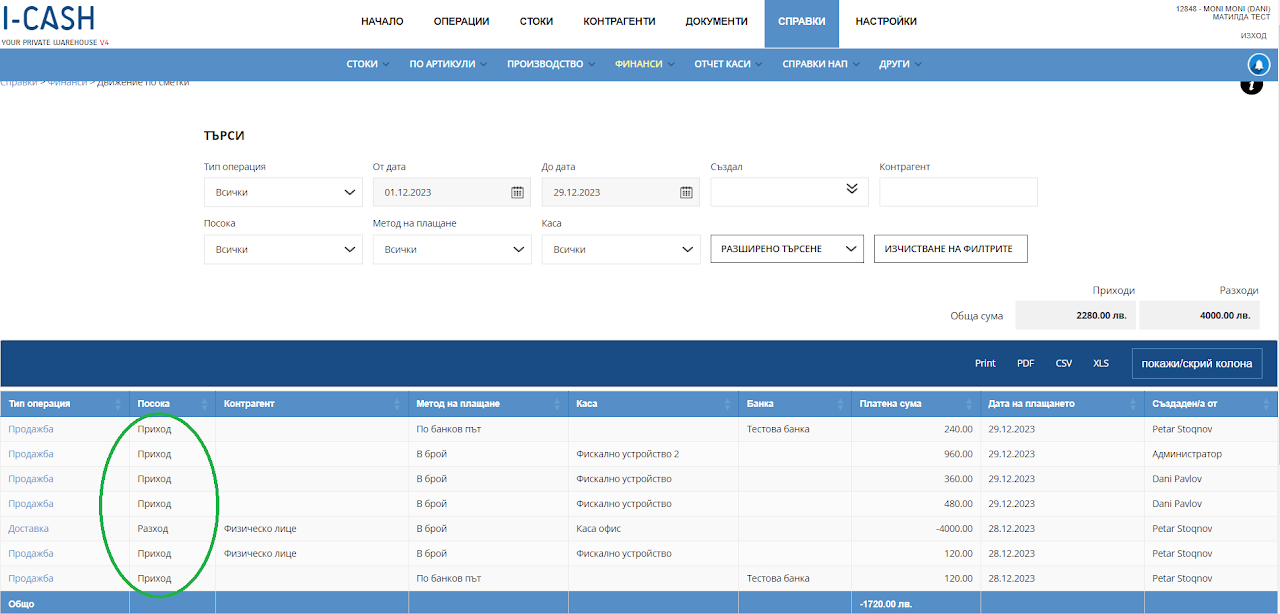Open the ОТЧЕТ КАСИ submenu
The image size is (1280, 614).
[728, 64]
